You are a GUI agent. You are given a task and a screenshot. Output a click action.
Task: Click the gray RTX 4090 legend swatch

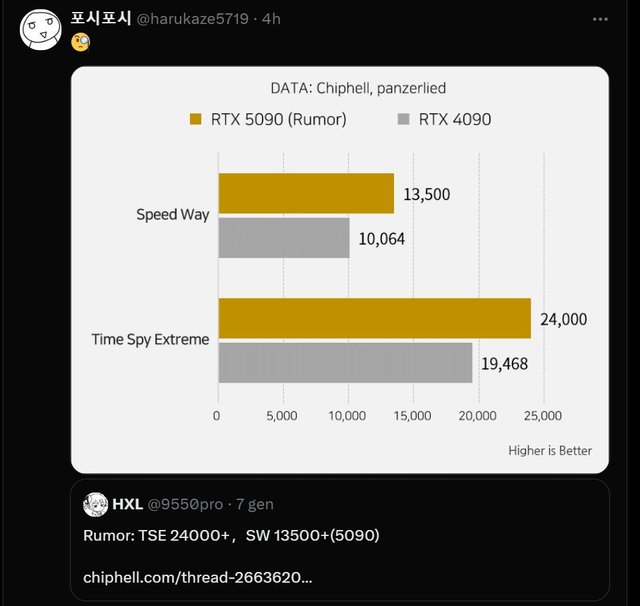404,120
